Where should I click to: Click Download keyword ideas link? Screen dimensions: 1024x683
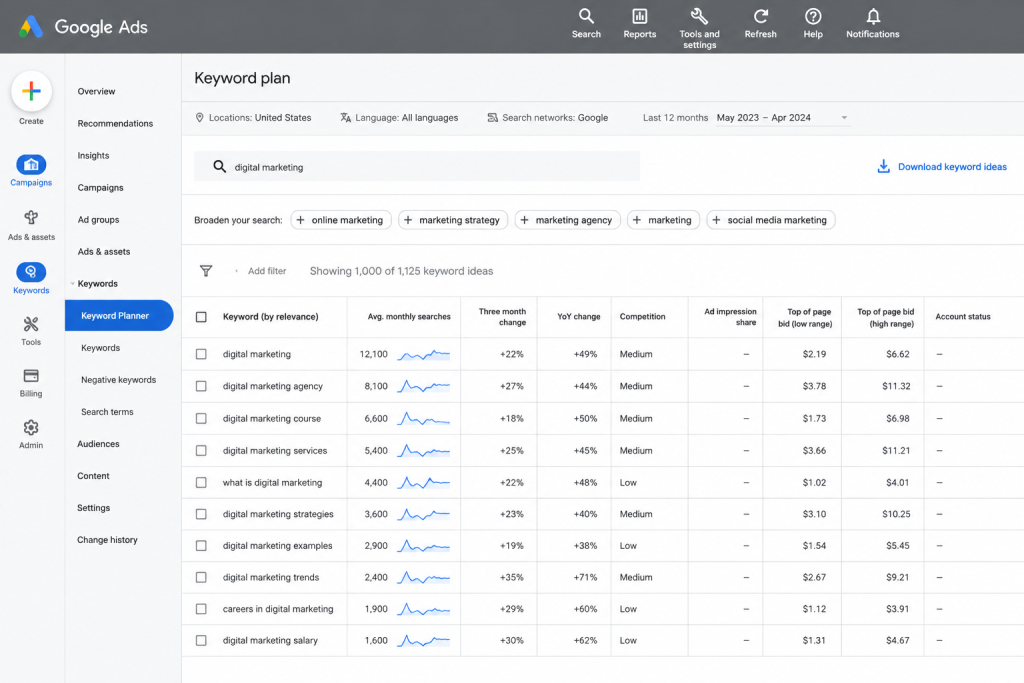[x=952, y=167]
